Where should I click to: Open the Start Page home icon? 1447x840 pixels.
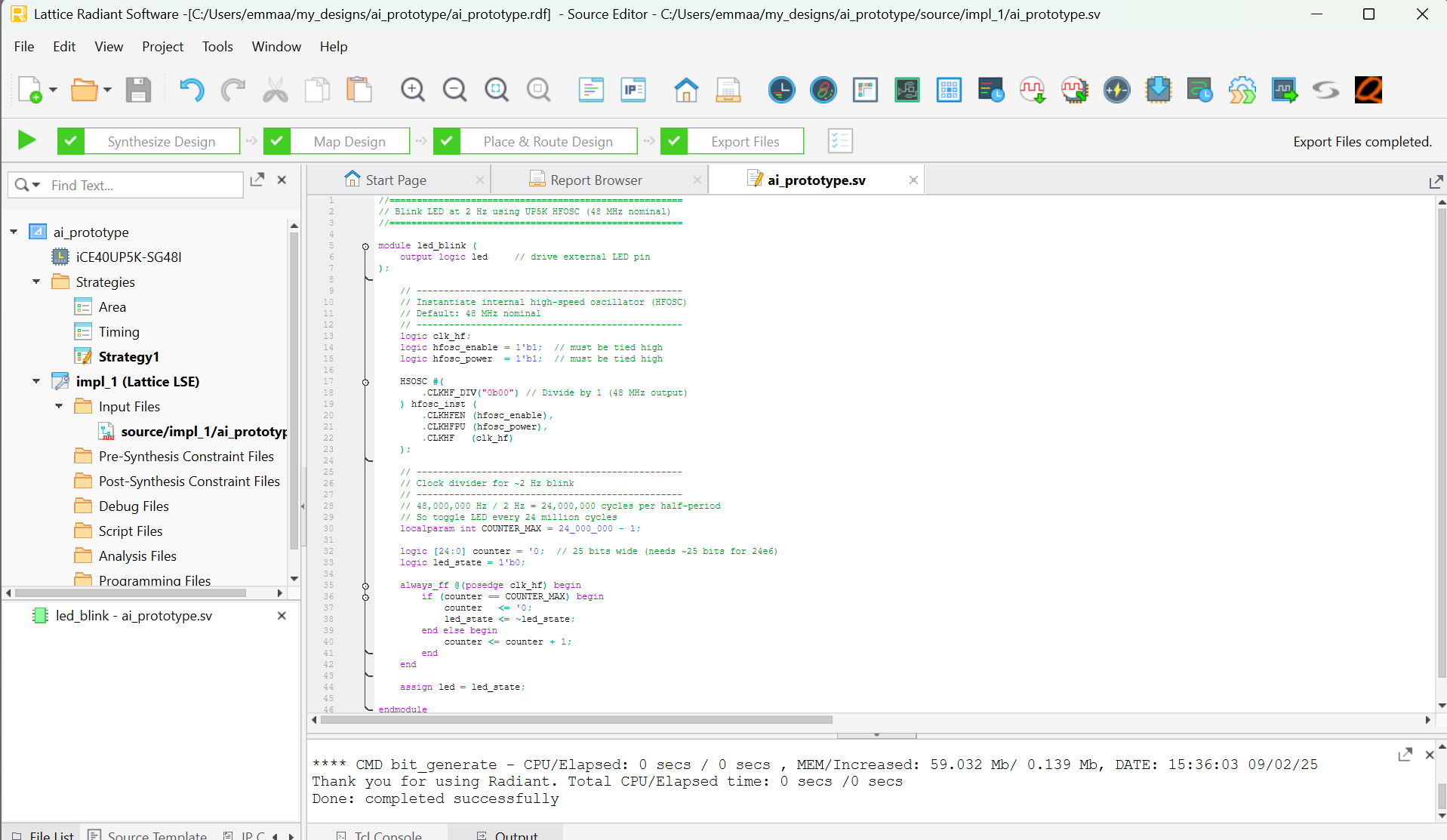click(x=685, y=90)
